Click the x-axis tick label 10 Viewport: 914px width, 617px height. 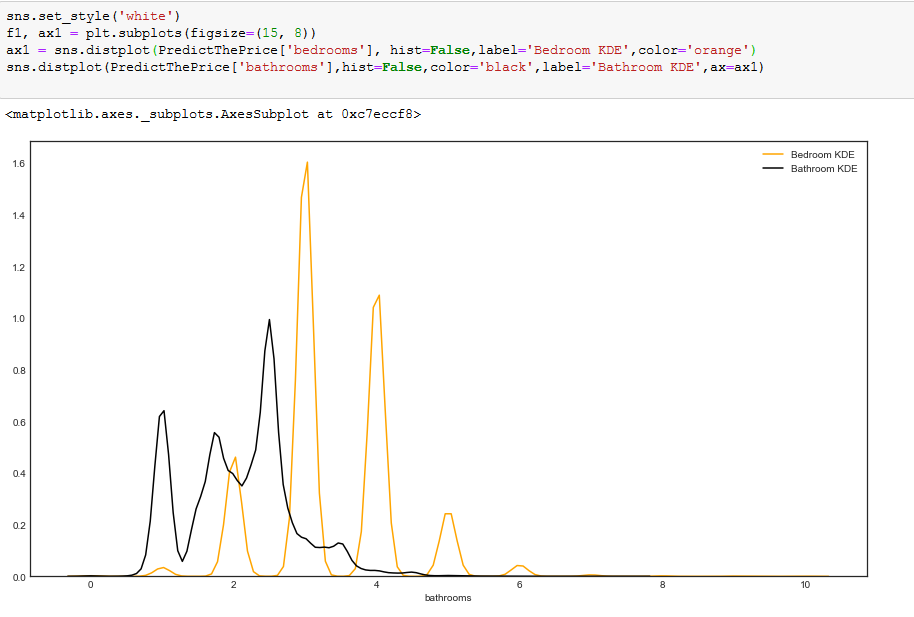805,585
